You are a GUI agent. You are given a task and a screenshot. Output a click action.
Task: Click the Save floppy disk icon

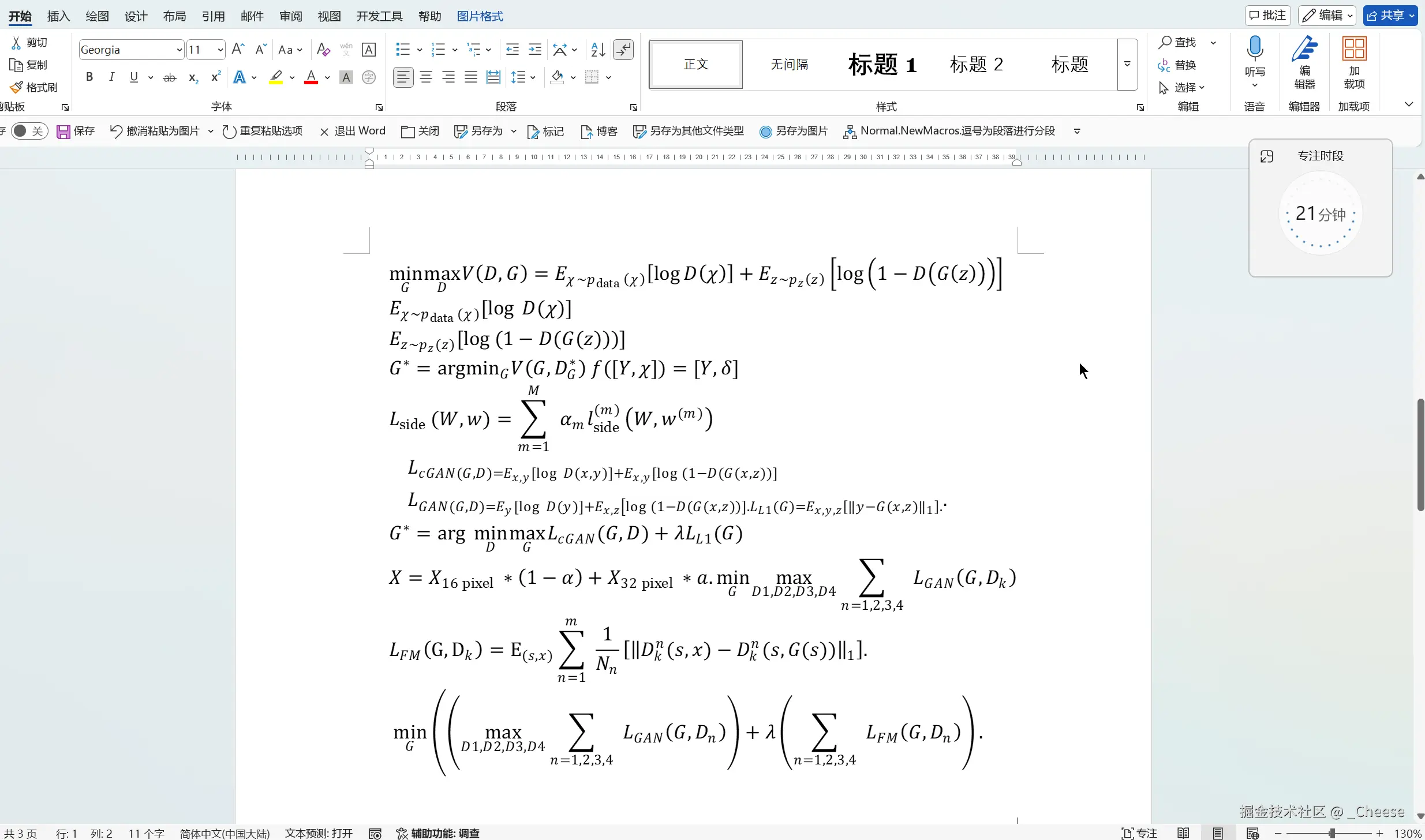[63, 132]
